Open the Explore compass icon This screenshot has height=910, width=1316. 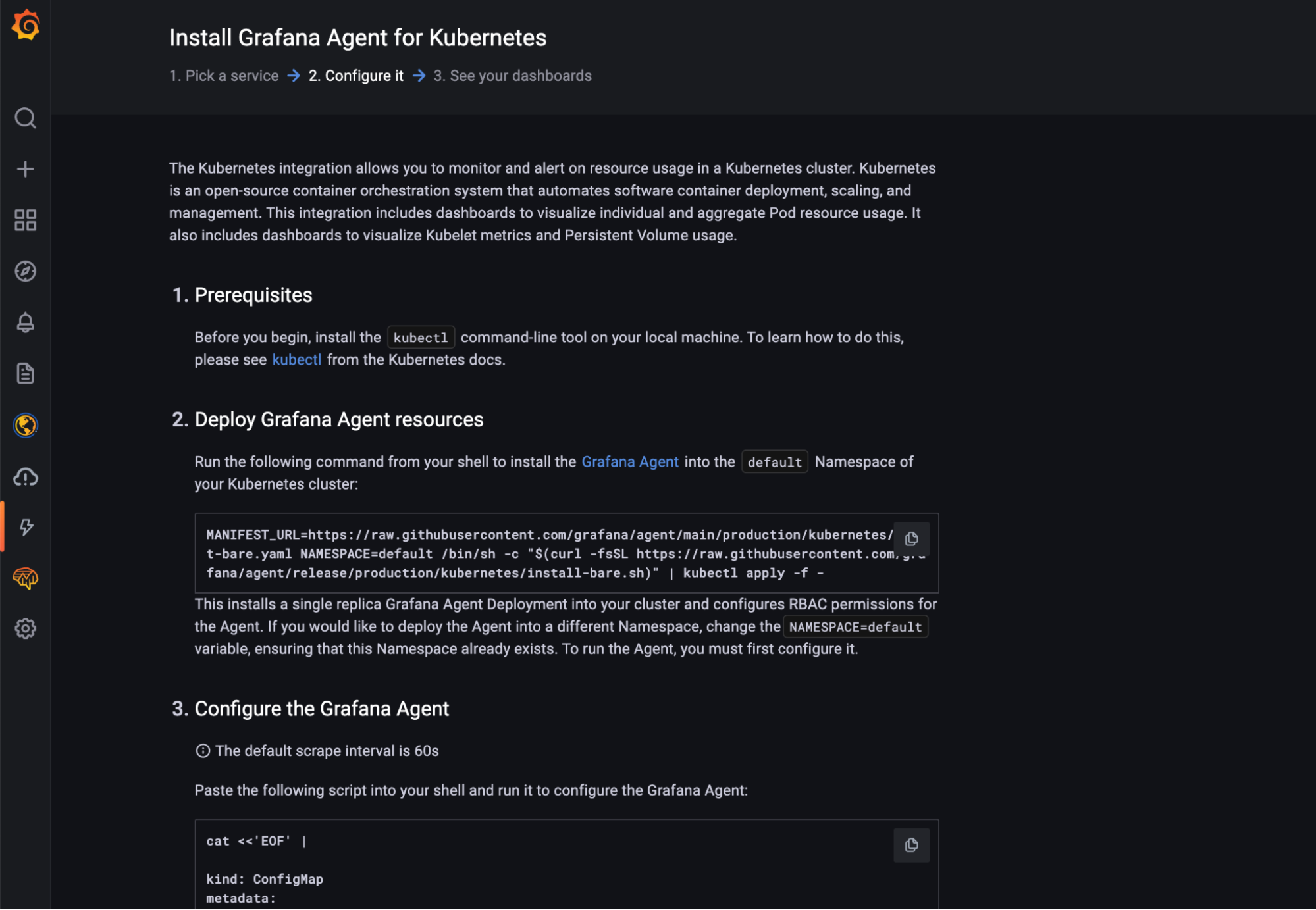tap(26, 271)
